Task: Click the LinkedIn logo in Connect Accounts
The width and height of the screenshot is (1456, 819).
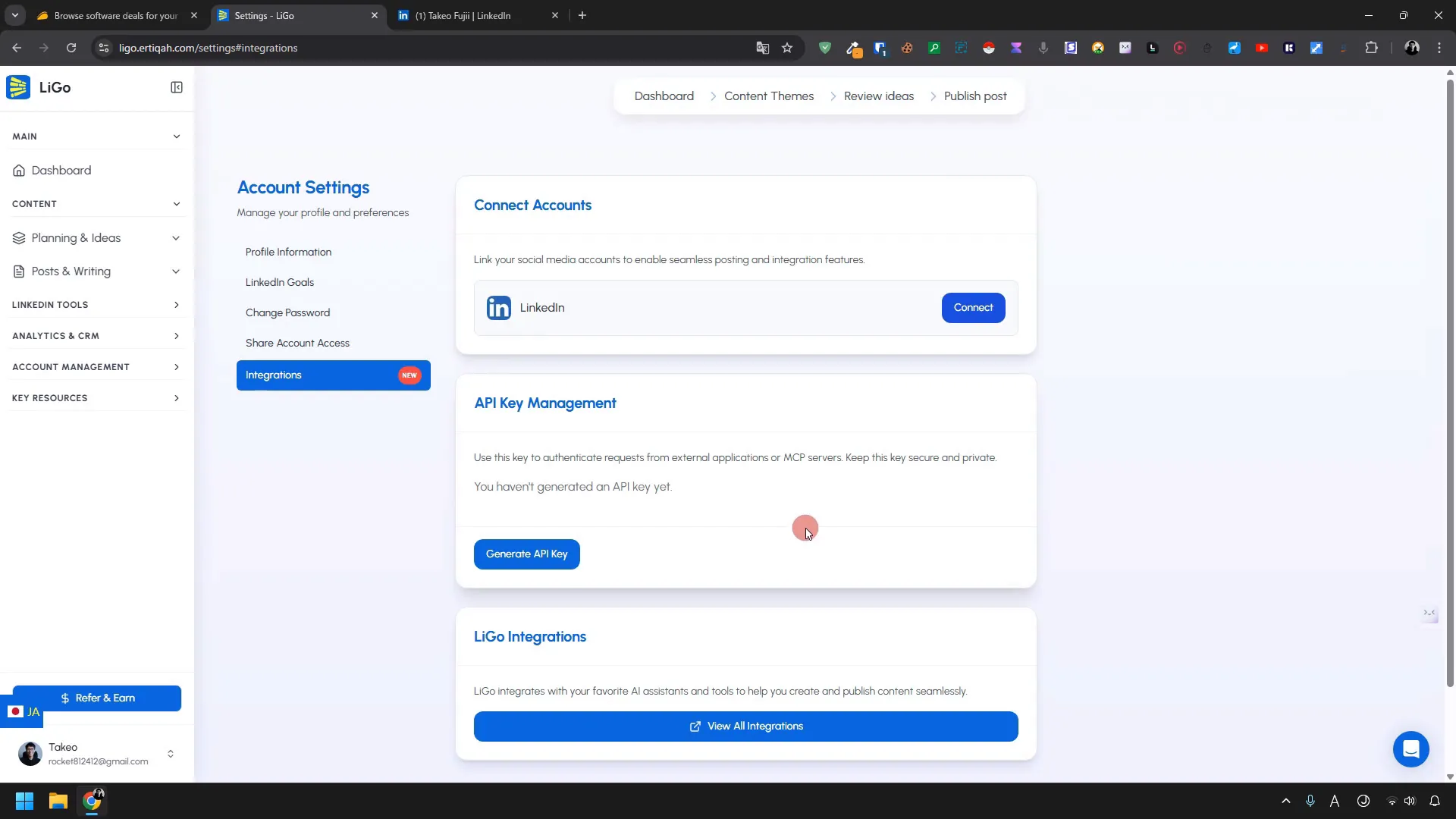Action: [x=499, y=308]
